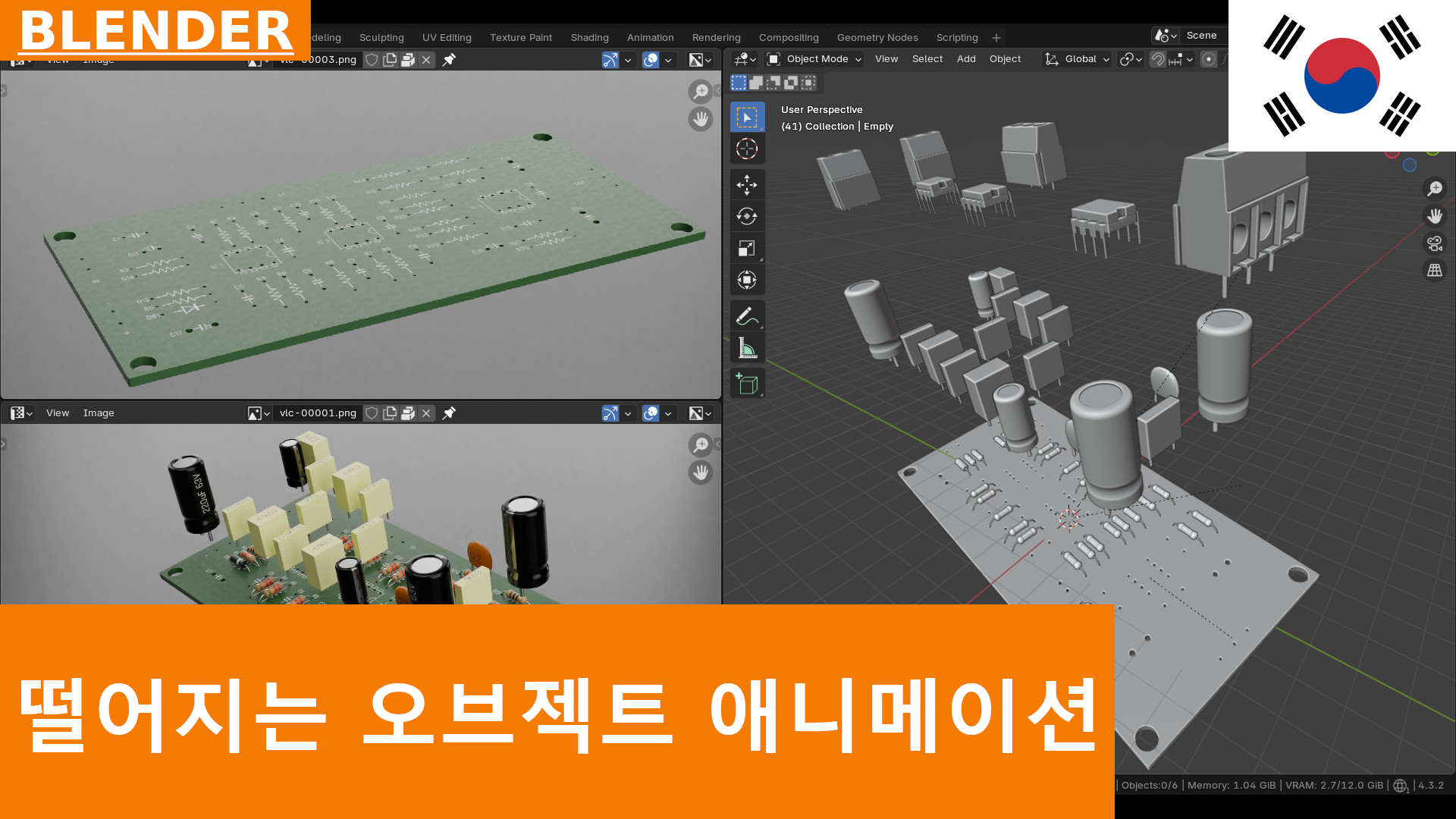Click zoom icon in top image editor

(700, 92)
